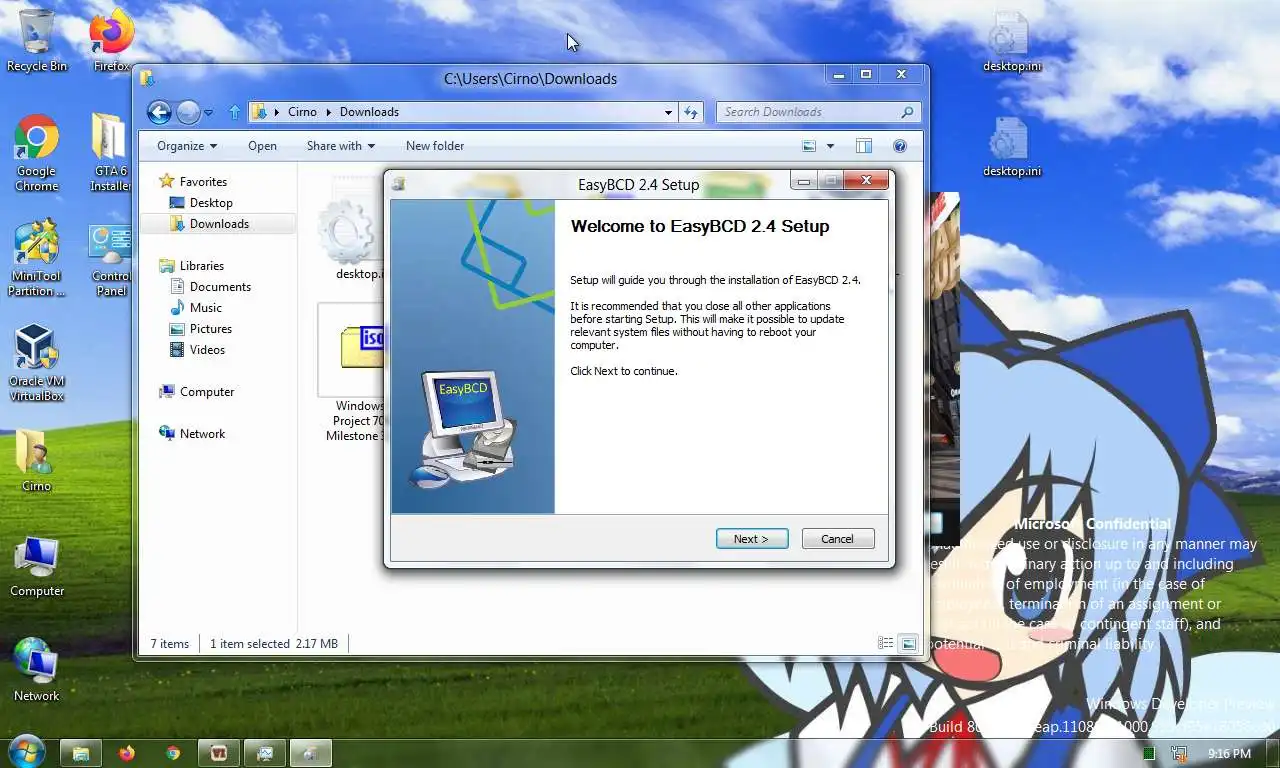Open Control Panel desktop icon
The width and height of the screenshot is (1280, 768).
(x=110, y=259)
